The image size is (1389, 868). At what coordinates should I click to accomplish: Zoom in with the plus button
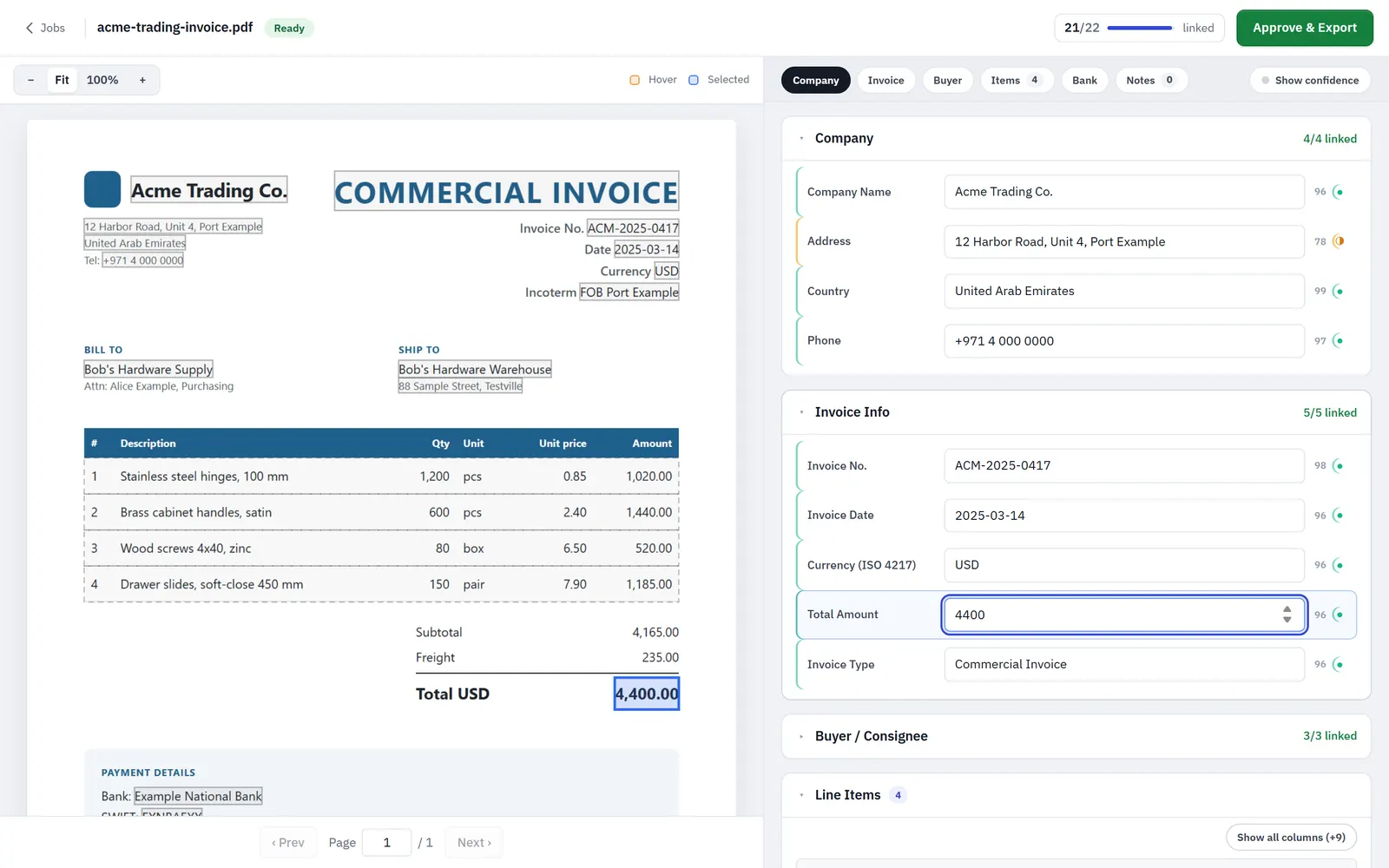coord(142,80)
